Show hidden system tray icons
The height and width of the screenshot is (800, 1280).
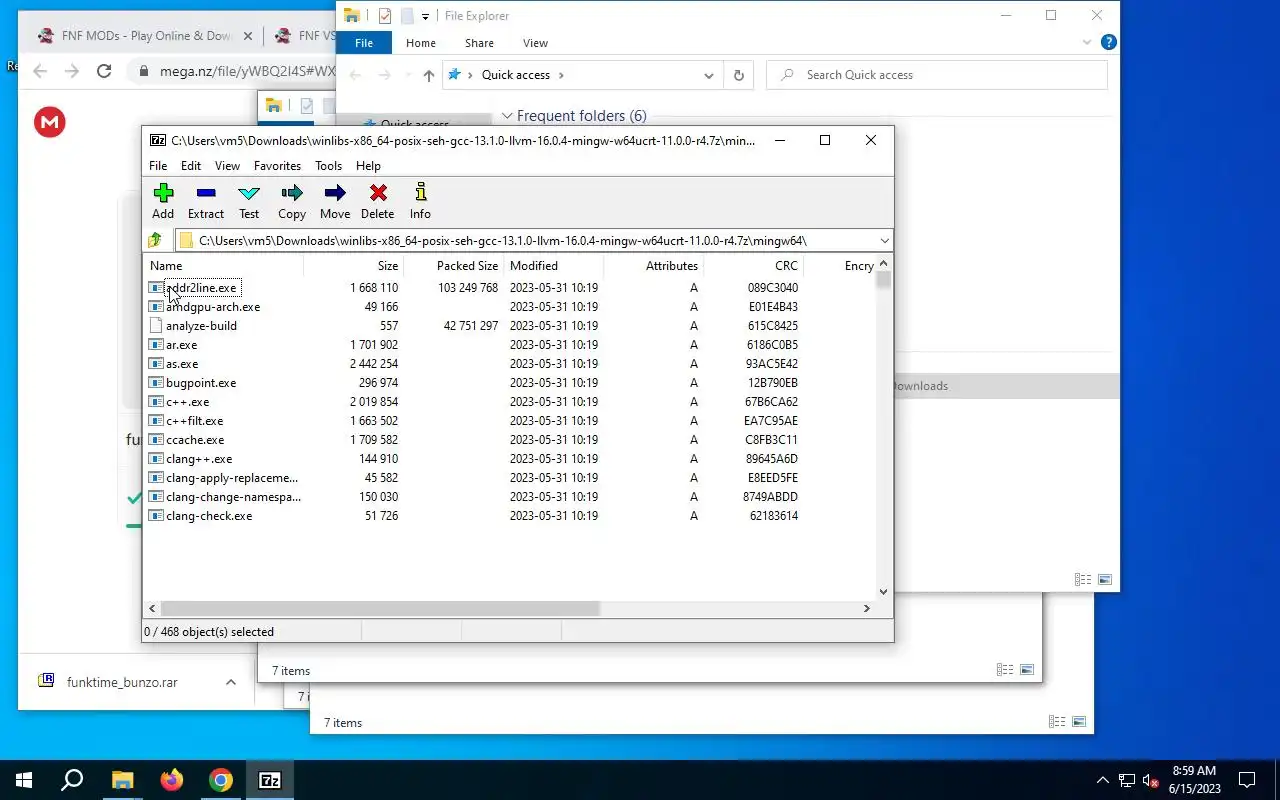click(x=1103, y=780)
